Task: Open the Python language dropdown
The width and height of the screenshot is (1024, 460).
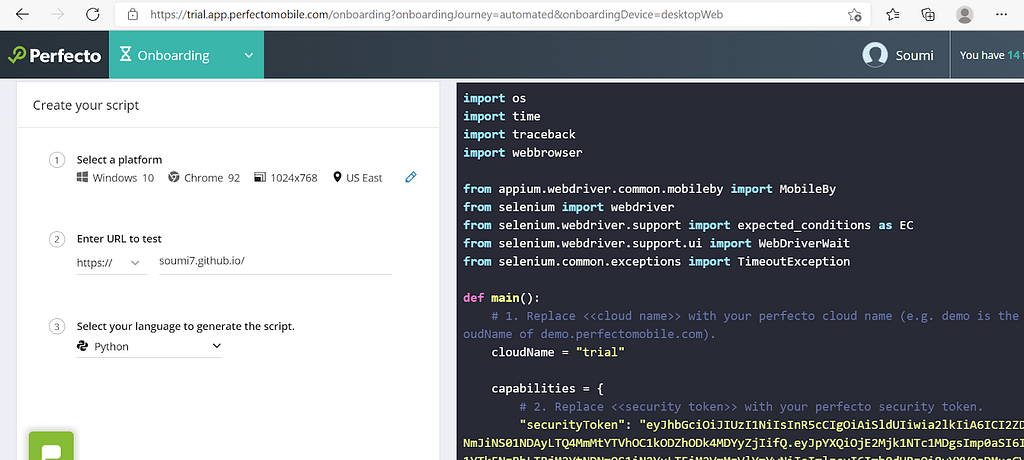Action: [x=149, y=346]
